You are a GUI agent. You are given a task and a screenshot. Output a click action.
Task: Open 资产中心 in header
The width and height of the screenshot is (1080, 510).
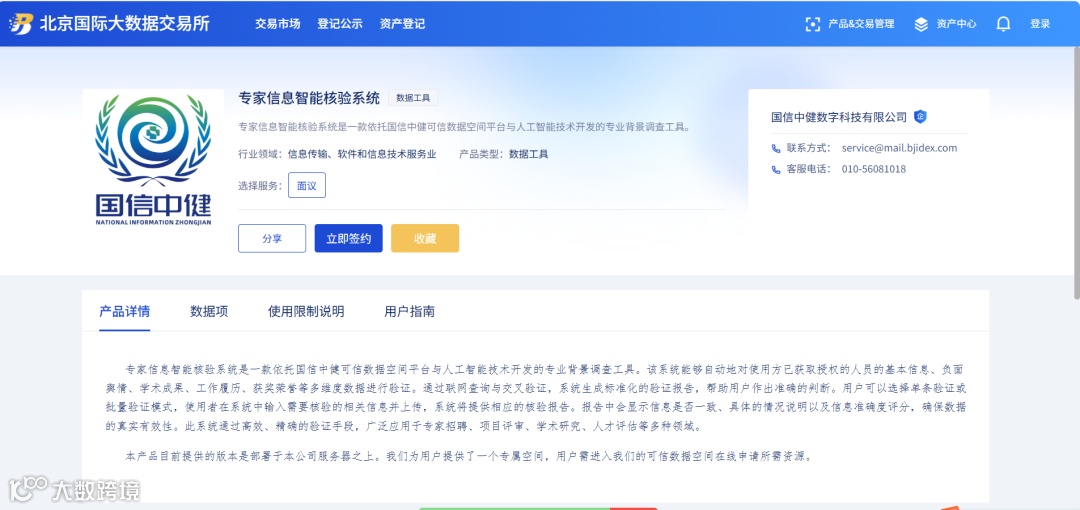[x=956, y=24]
